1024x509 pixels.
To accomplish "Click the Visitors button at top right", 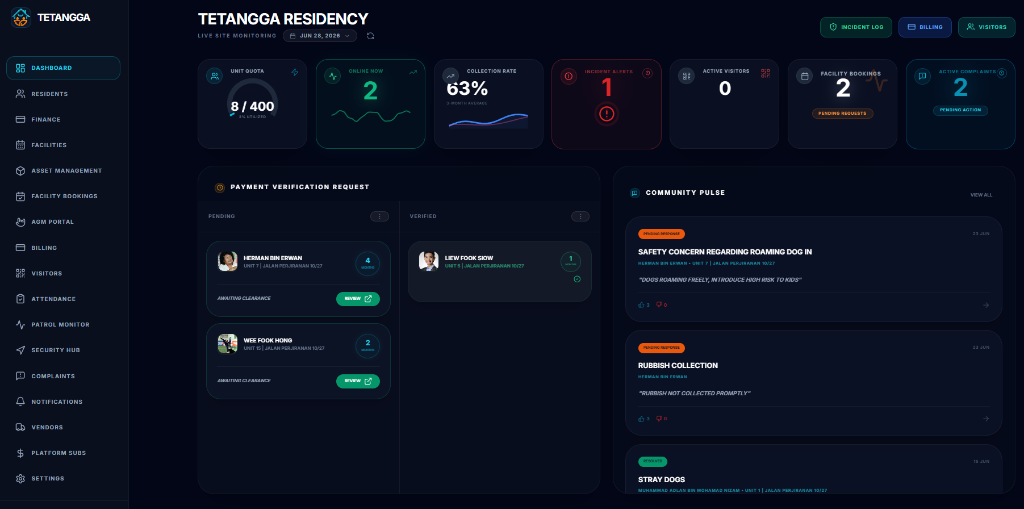I will pyautogui.click(x=987, y=27).
